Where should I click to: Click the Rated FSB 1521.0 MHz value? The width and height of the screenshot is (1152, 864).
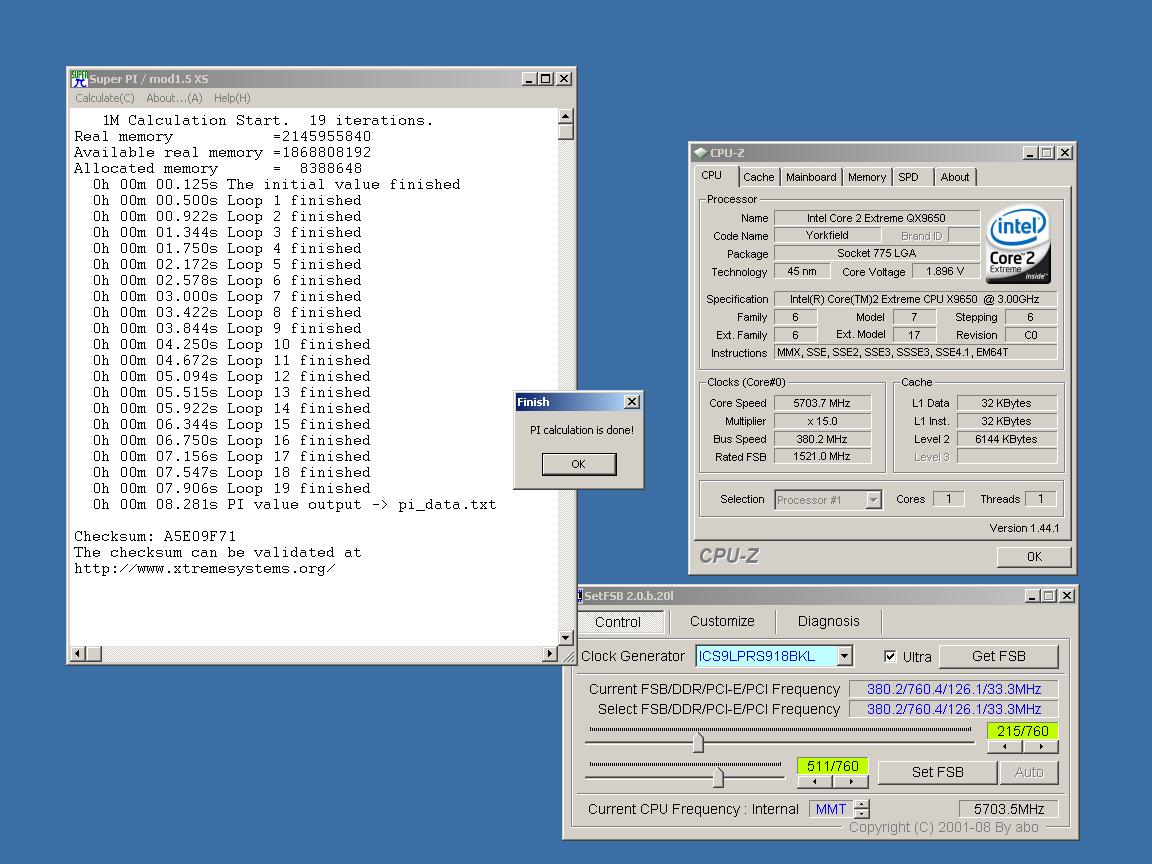[822, 456]
